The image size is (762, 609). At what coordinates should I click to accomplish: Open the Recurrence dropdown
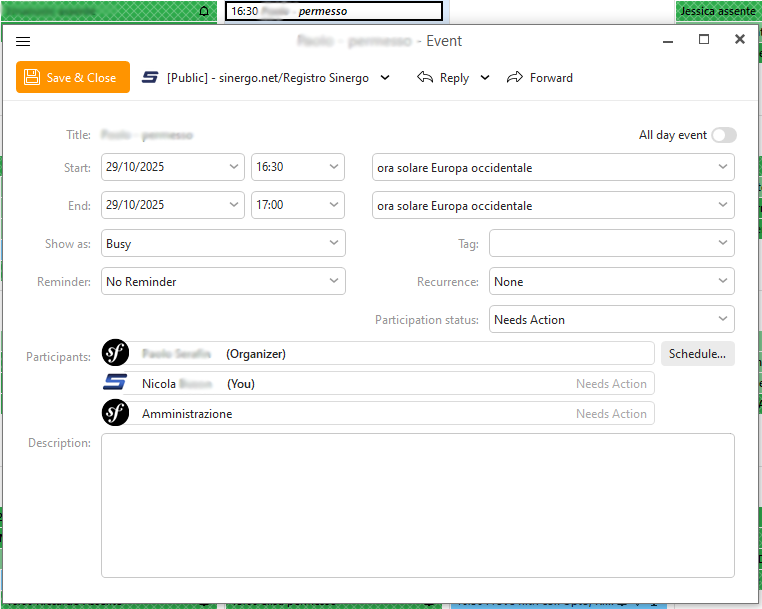pos(611,281)
